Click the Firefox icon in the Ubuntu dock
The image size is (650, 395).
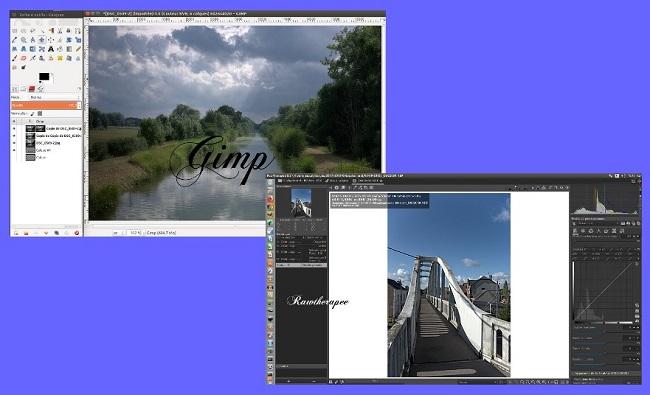[270, 199]
